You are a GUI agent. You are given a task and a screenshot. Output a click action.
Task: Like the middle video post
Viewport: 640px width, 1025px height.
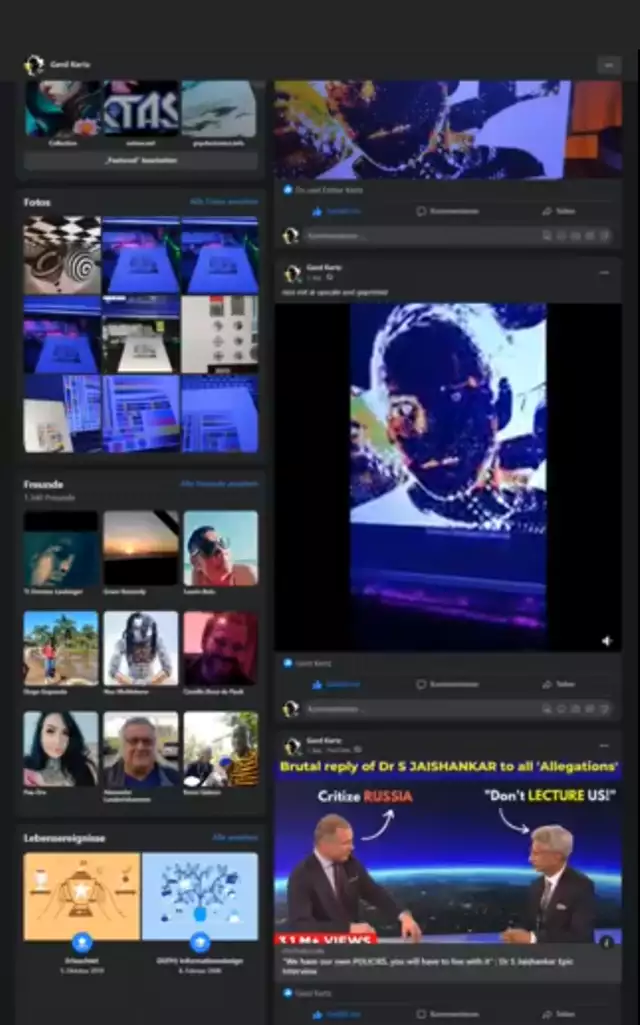[x=336, y=684]
